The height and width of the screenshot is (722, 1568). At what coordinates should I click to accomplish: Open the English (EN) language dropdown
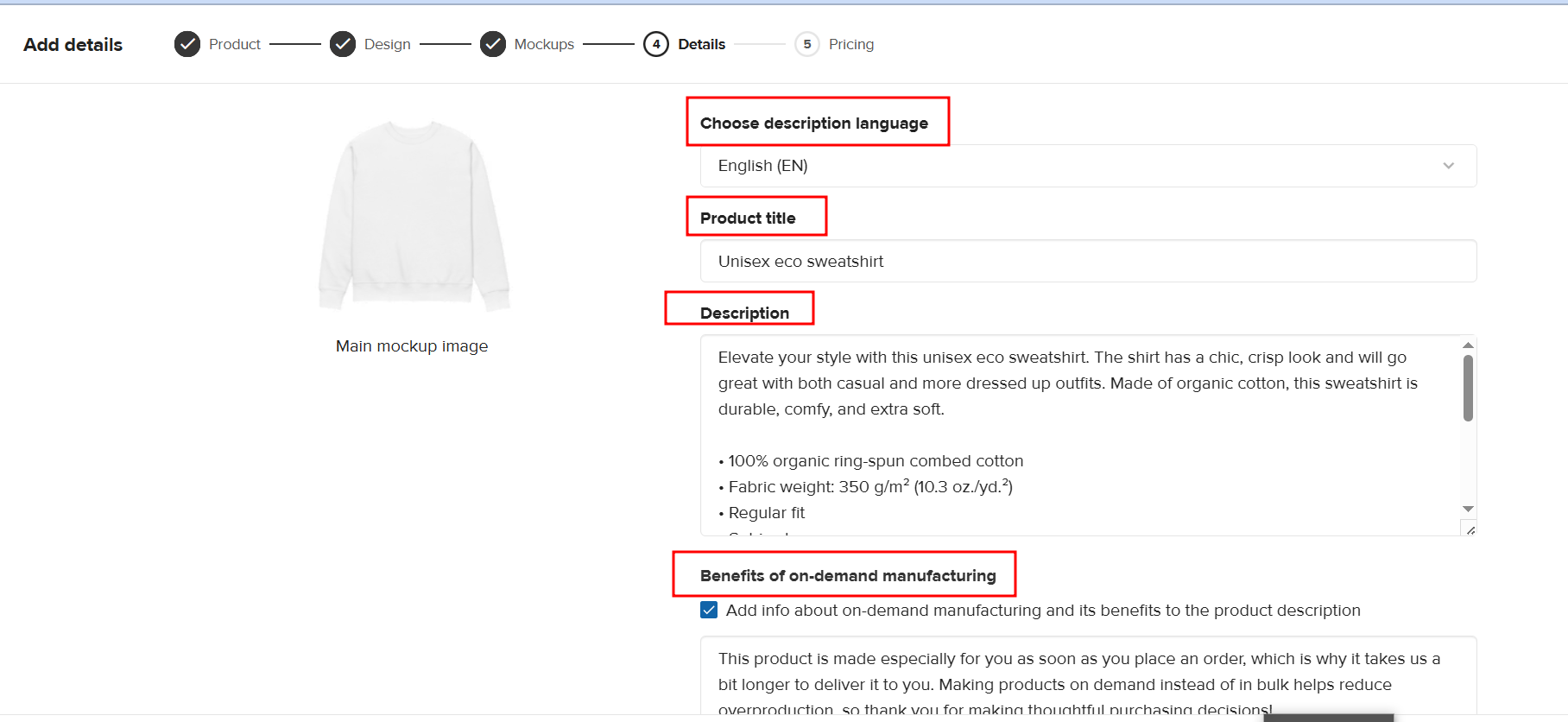(1088, 166)
